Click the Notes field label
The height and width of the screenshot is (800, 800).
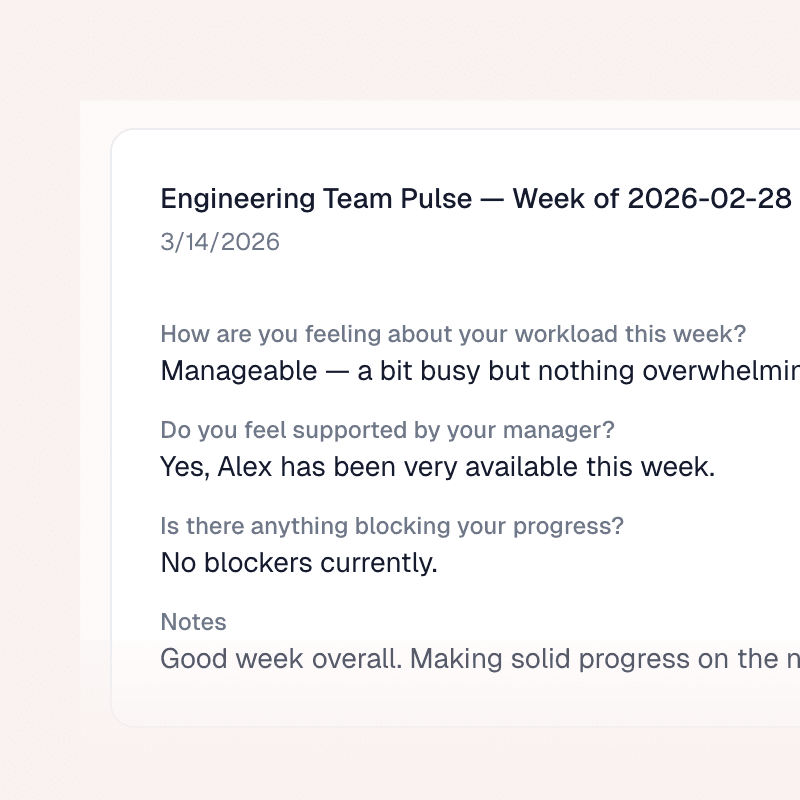[x=193, y=622]
